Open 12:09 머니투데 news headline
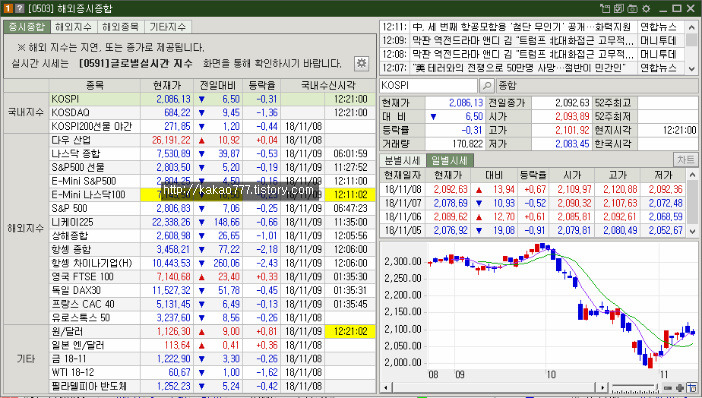 pyautogui.click(x=532, y=41)
